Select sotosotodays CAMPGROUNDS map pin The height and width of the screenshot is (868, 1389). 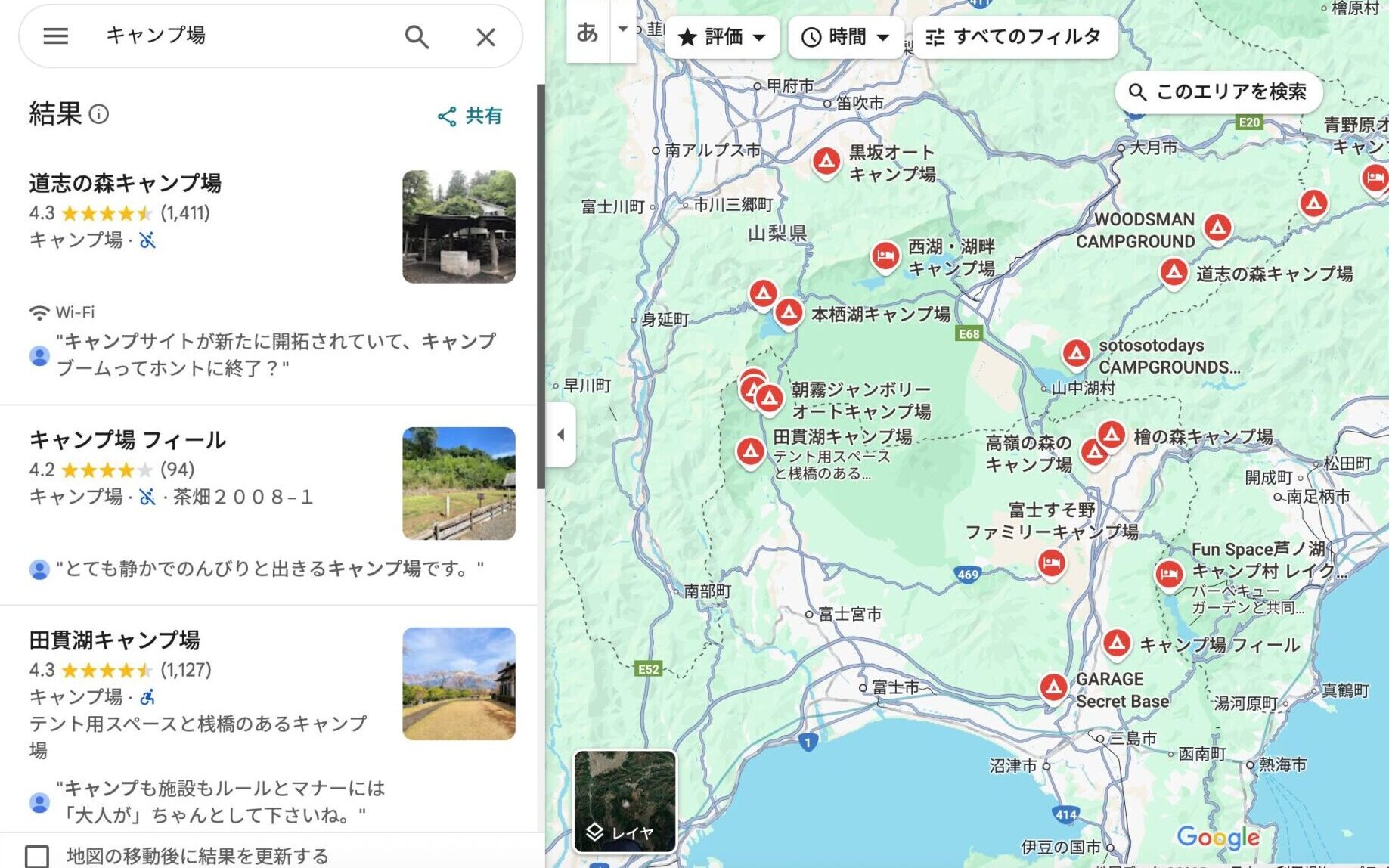pos(1076,353)
